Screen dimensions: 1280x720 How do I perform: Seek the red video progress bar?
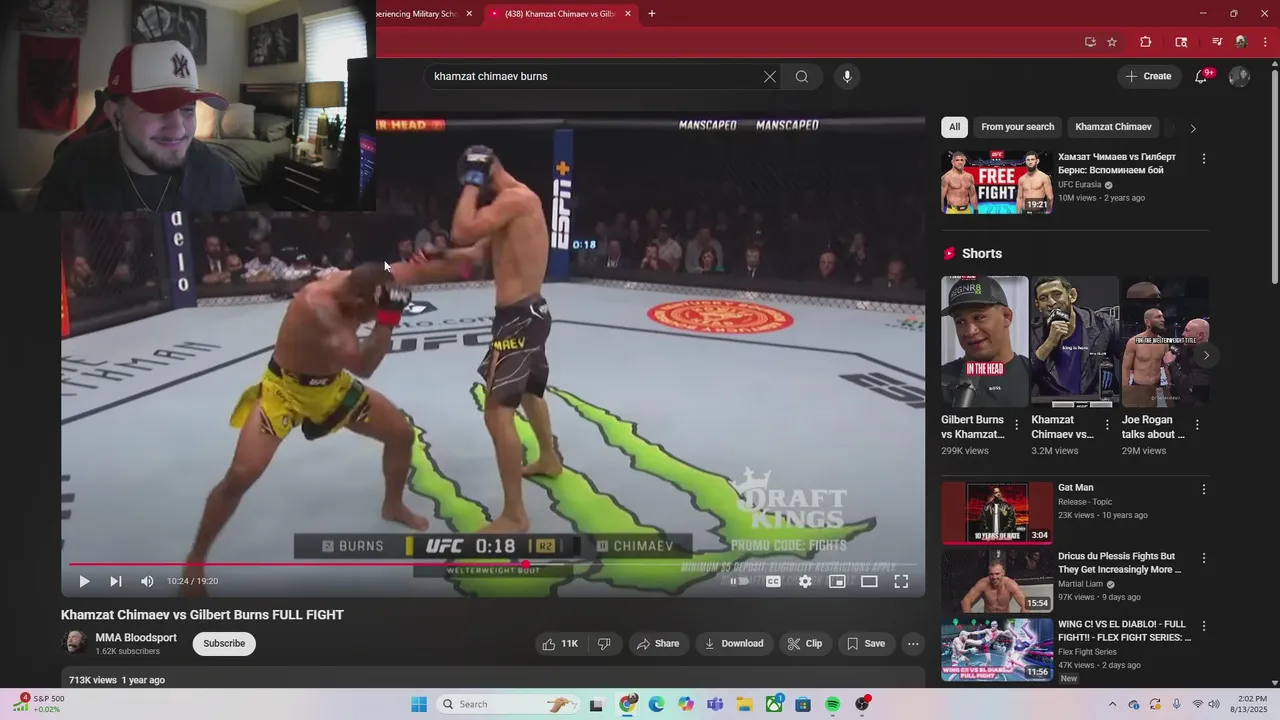(x=492, y=564)
